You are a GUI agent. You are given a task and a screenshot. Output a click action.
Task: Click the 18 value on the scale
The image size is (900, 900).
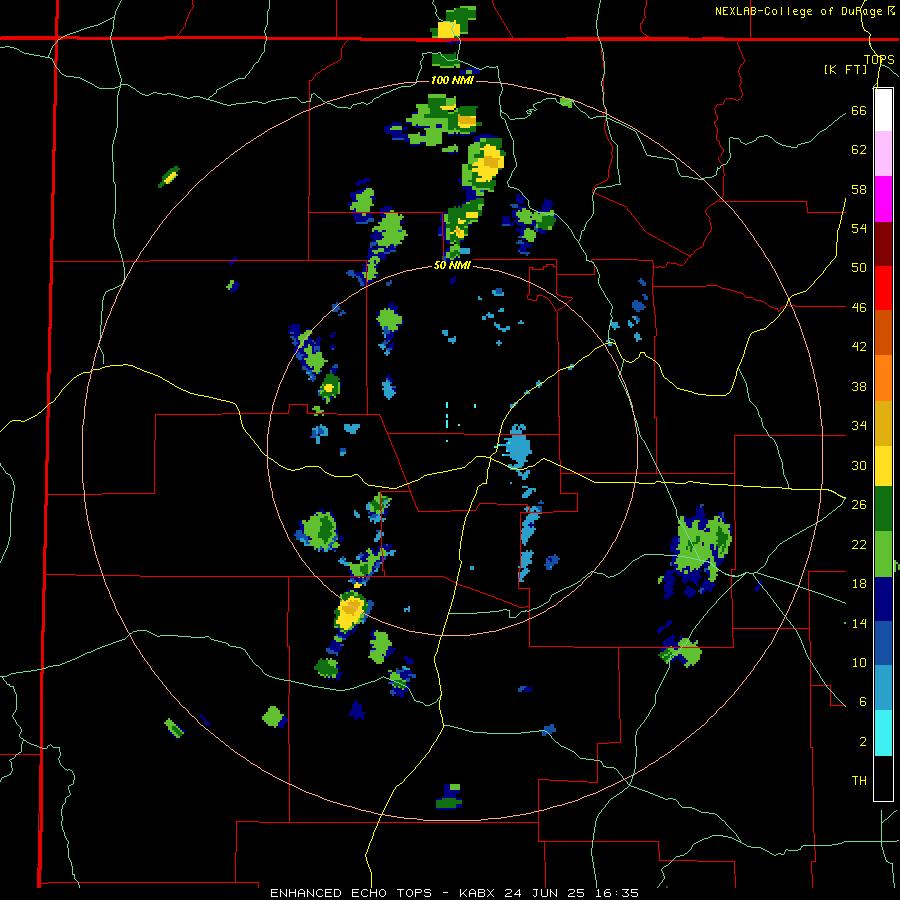(x=859, y=584)
